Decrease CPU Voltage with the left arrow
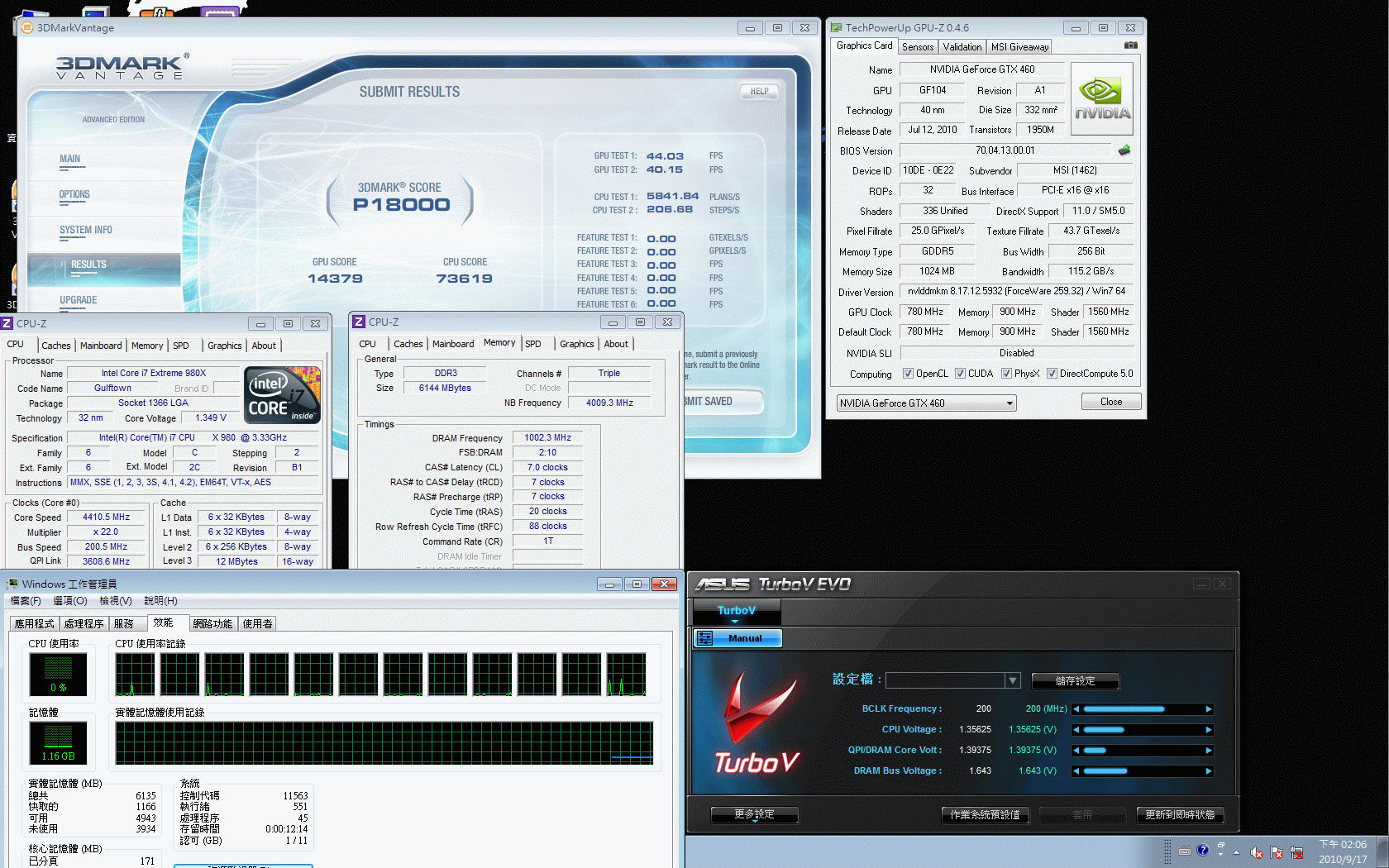The image size is (1389, 868). tap(1076, 730)
